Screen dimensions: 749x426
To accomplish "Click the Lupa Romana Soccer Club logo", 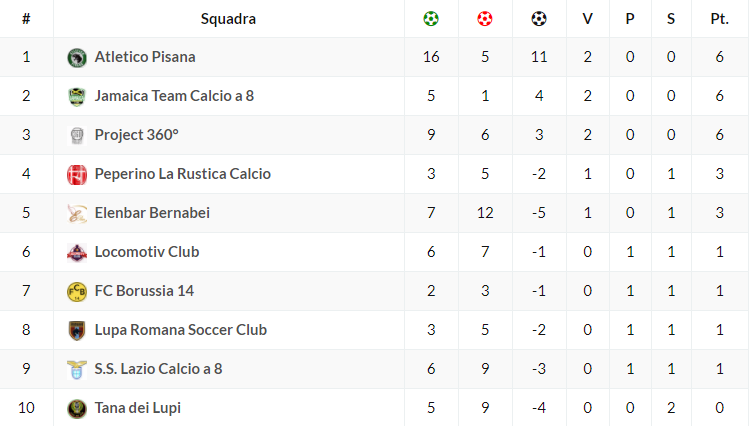I will coord(77,330).
